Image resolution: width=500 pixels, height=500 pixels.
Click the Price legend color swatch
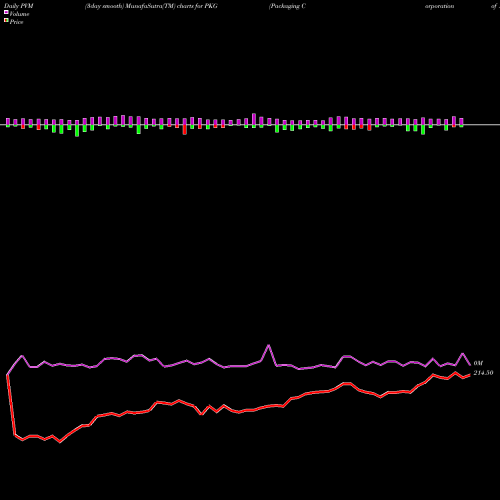click(x=6, y=21)
